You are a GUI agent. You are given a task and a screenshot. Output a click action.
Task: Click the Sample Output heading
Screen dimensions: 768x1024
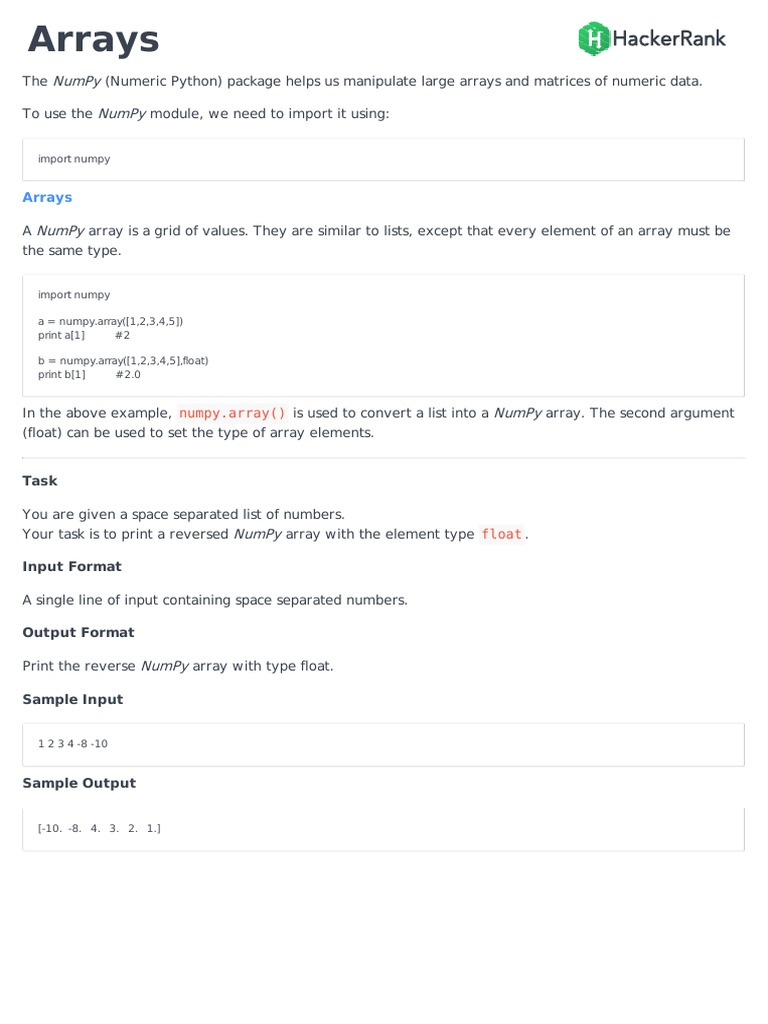coord(79,784)
